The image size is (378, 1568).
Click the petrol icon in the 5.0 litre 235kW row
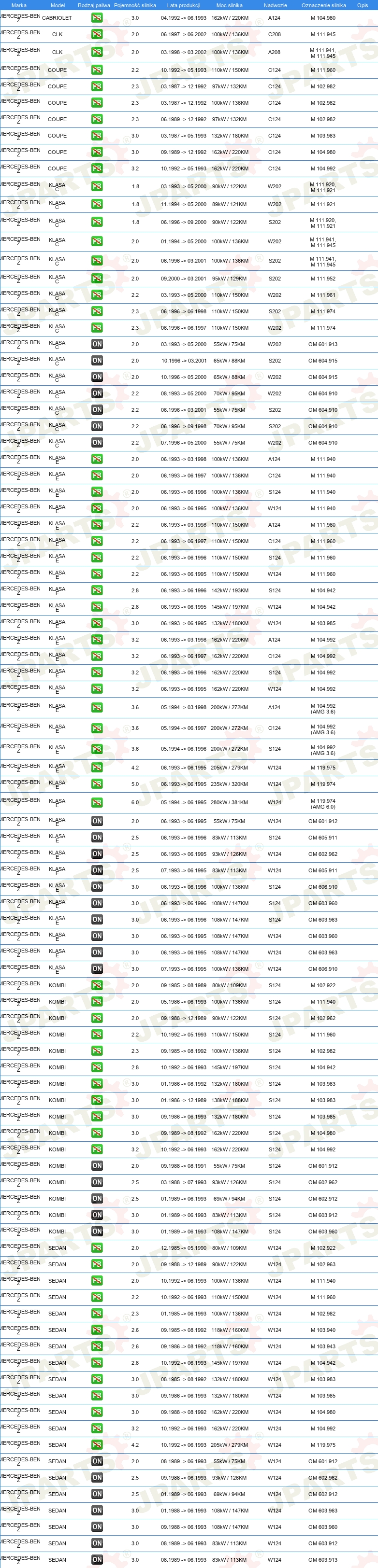(x=97, y=784)
